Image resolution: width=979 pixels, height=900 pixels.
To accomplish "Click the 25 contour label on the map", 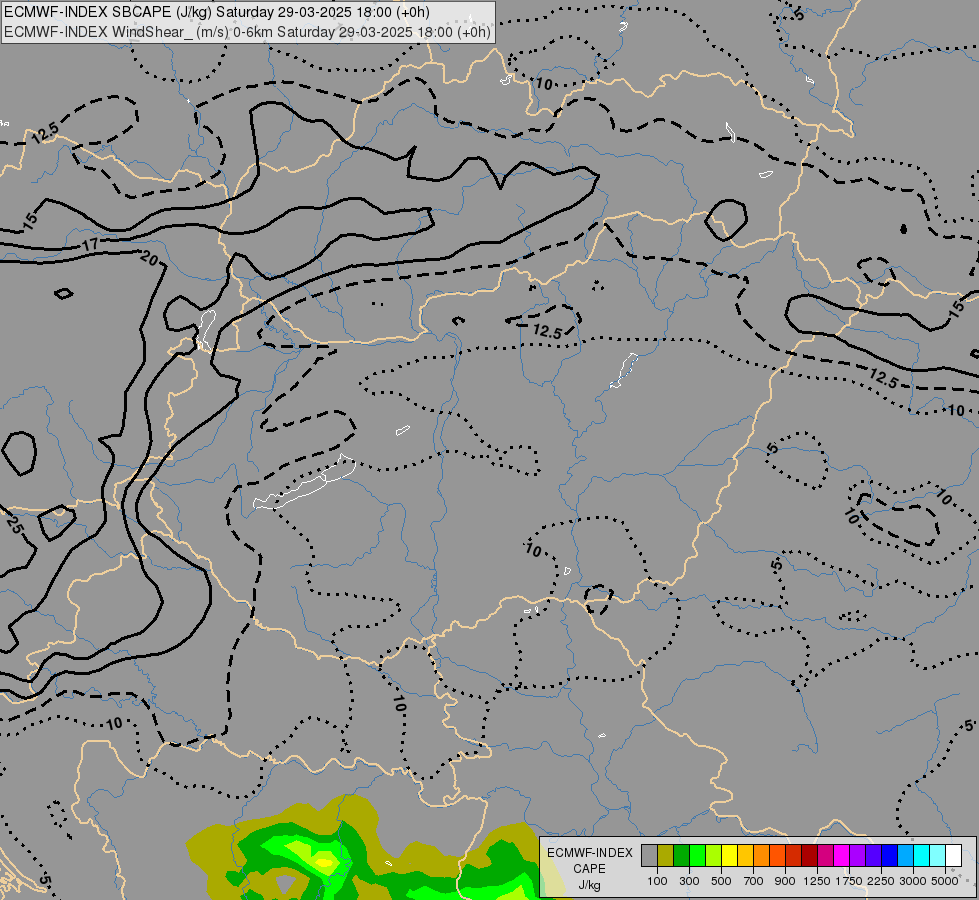I will (x=14, y=524).
